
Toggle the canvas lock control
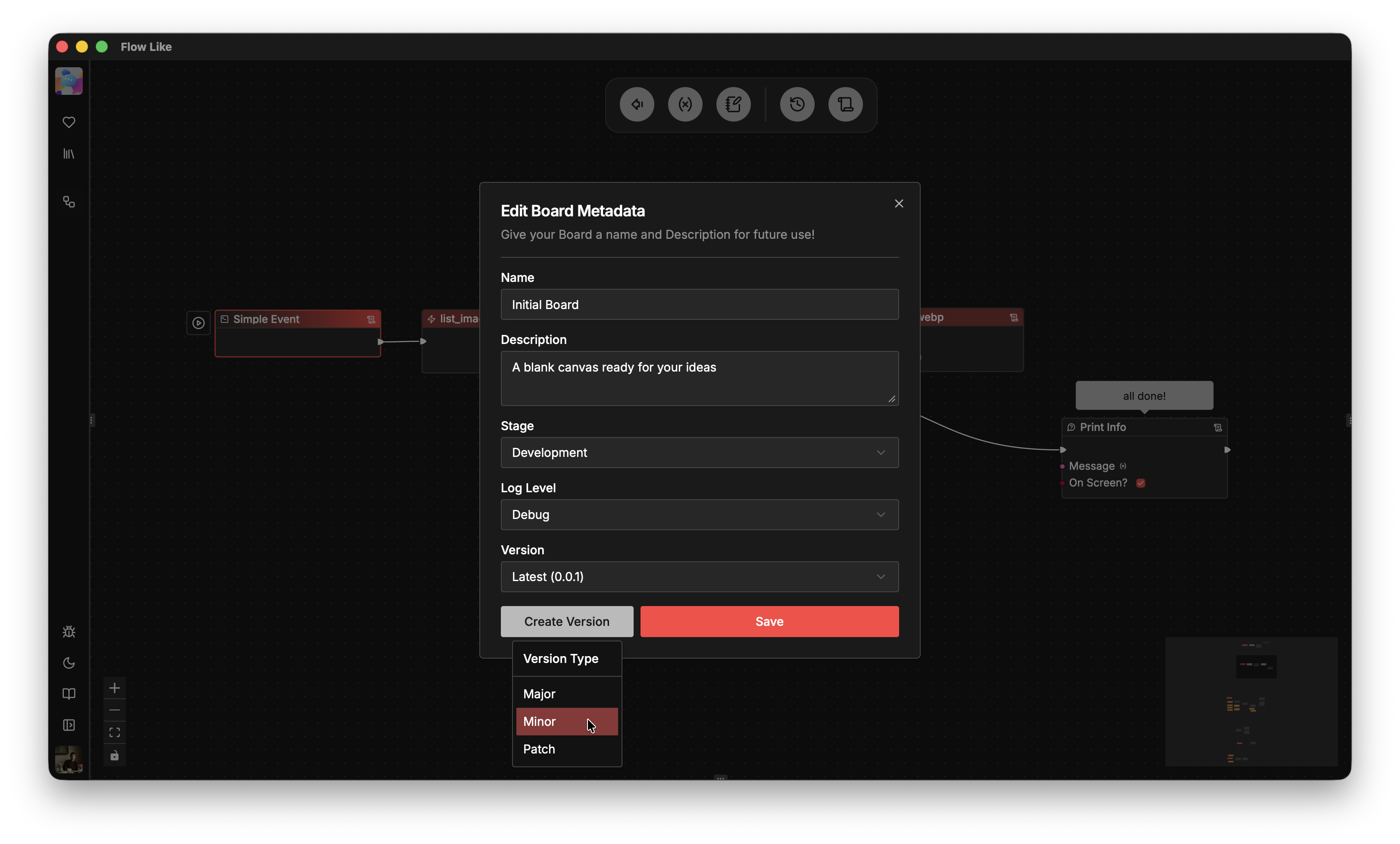pyautogui.click(x=114, y=755)
